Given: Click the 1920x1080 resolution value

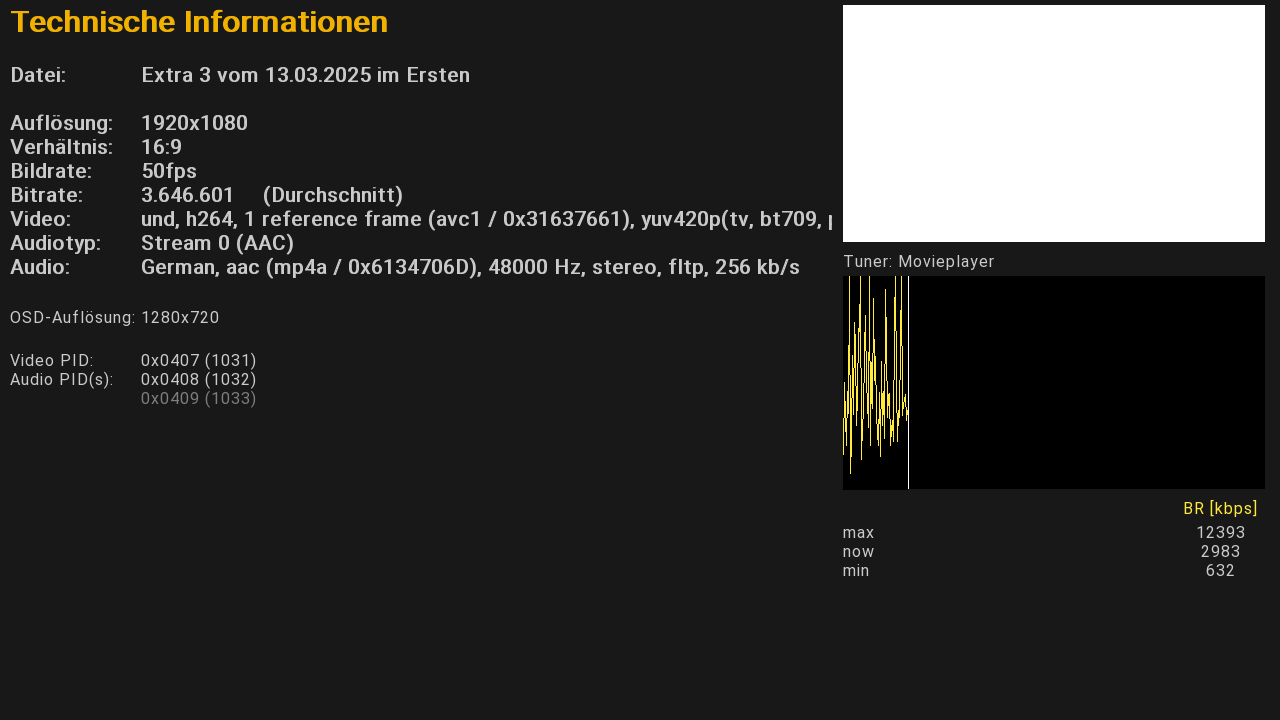Looking at the screenshot, I should click(x=194, y=123).
